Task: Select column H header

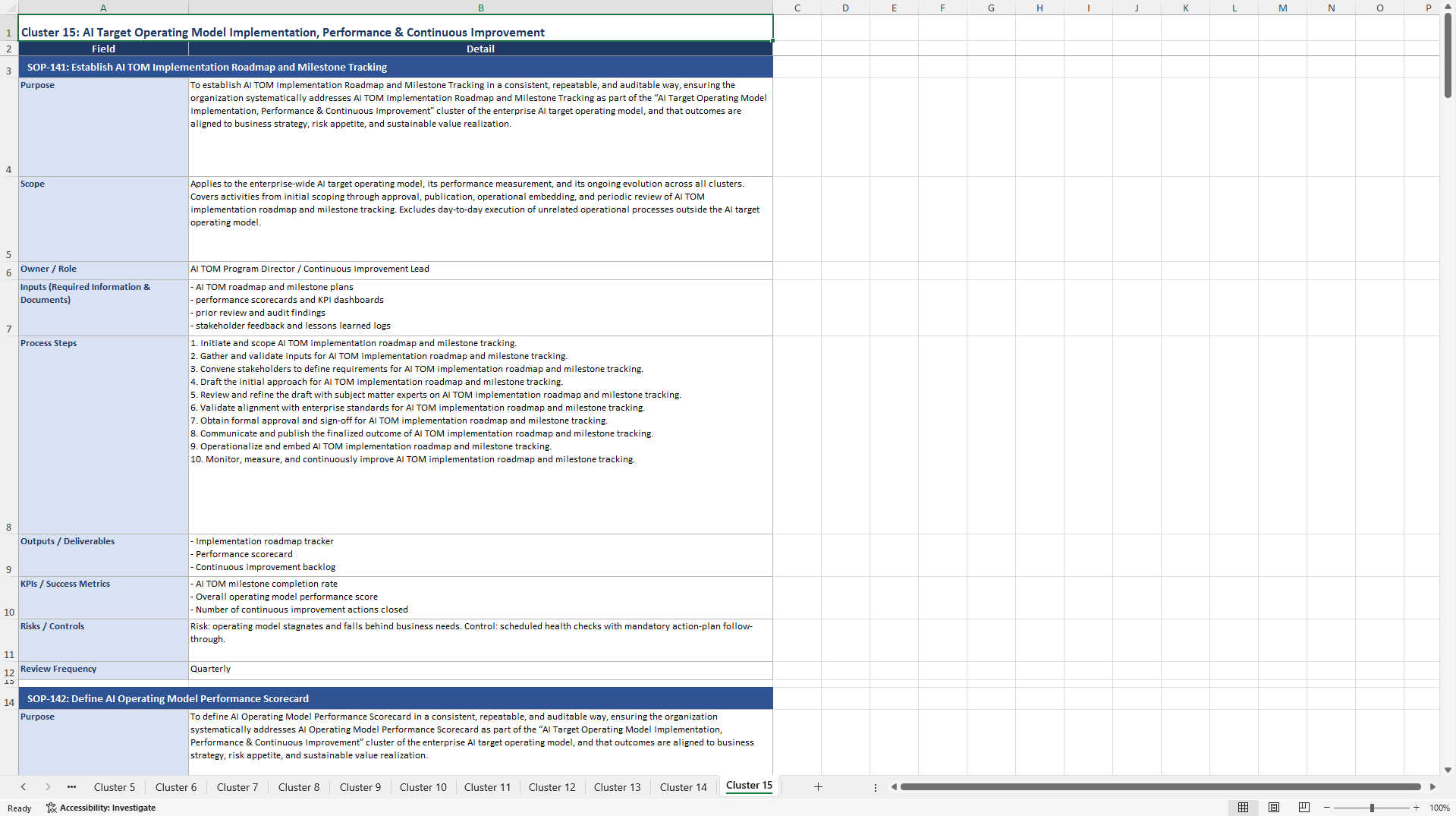Action: pos(1039,8)
